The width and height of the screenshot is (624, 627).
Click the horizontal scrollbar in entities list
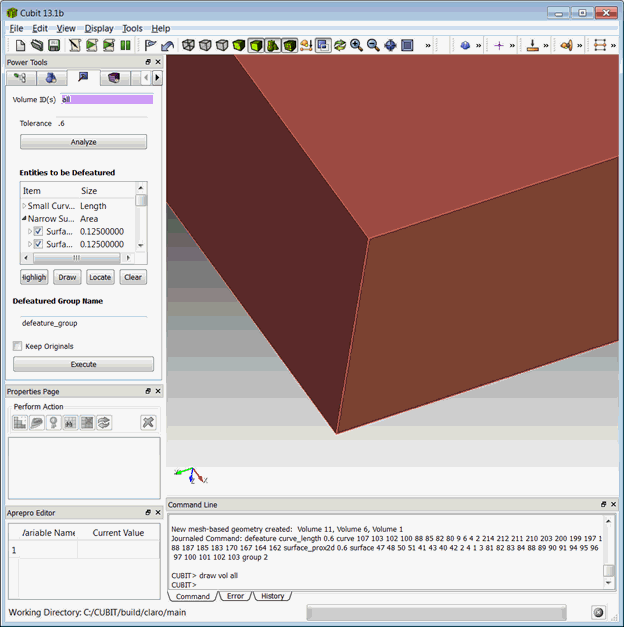76,257
